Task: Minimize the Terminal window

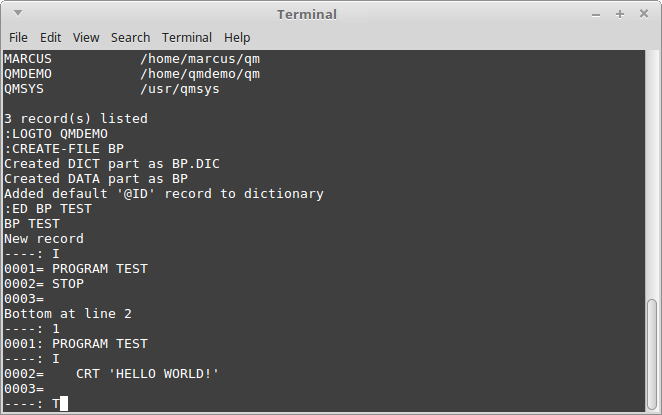Action: (596, 15)
